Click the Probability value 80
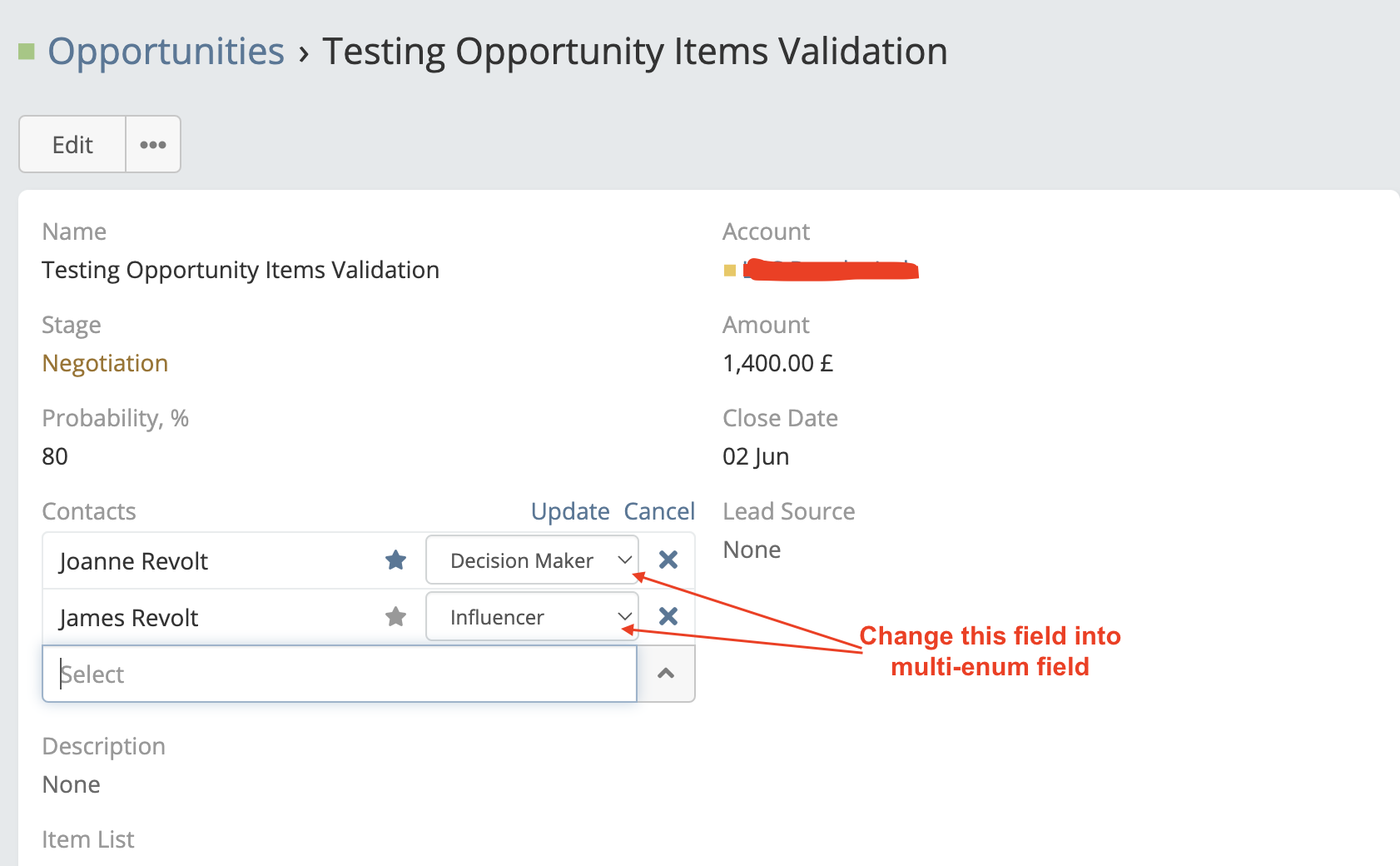This screenshot has width=1400, height=866. pyautogui.click(x=55, y=456)
